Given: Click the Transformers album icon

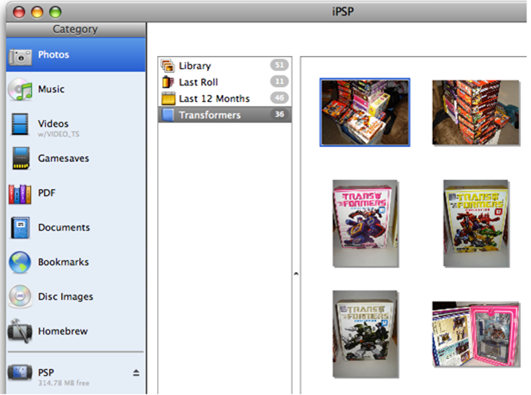Looking at the screenshot, I should coord(168,115).
